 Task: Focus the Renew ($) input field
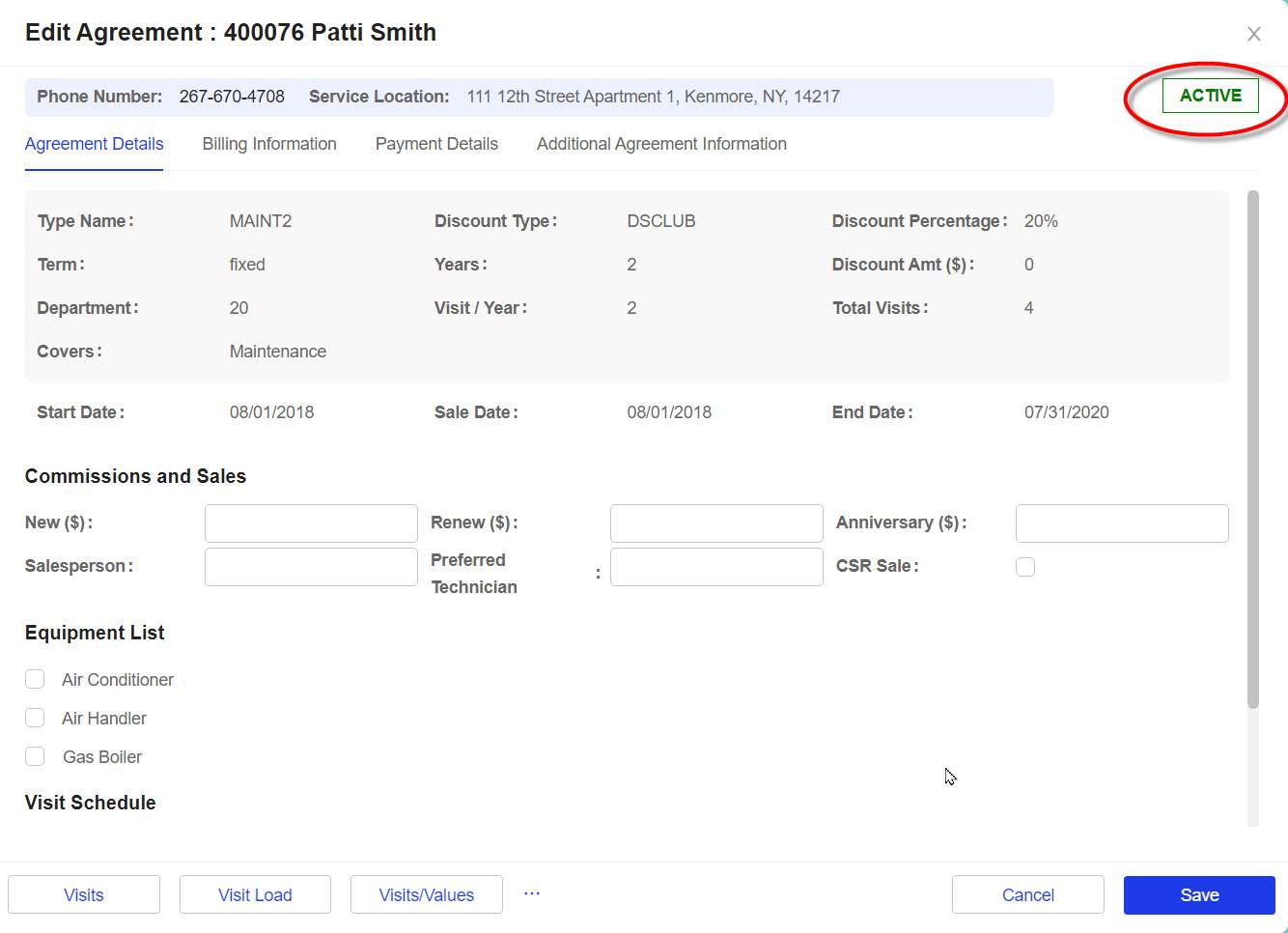pyautogui.click(x=716, y=523)
